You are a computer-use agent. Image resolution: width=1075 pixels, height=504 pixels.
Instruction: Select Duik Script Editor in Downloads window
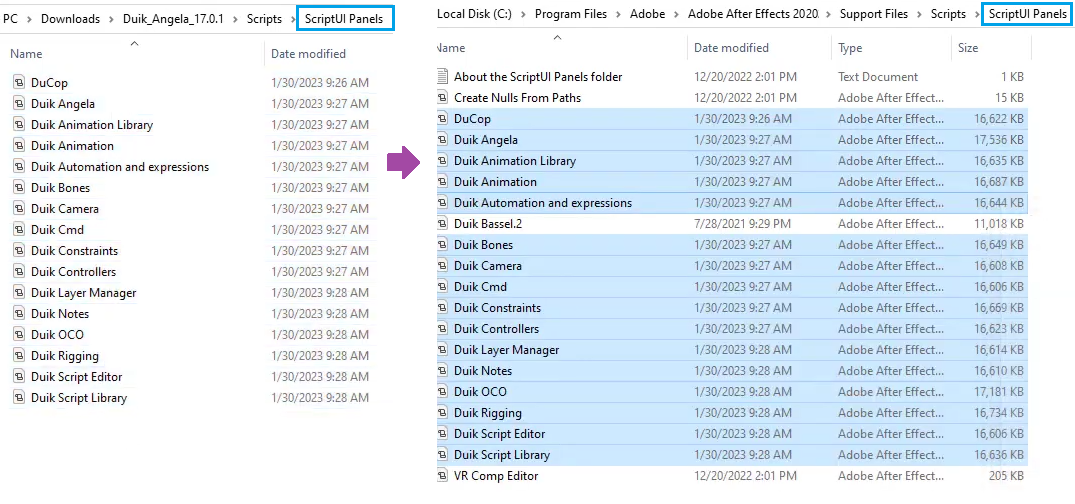click(76, 376)
